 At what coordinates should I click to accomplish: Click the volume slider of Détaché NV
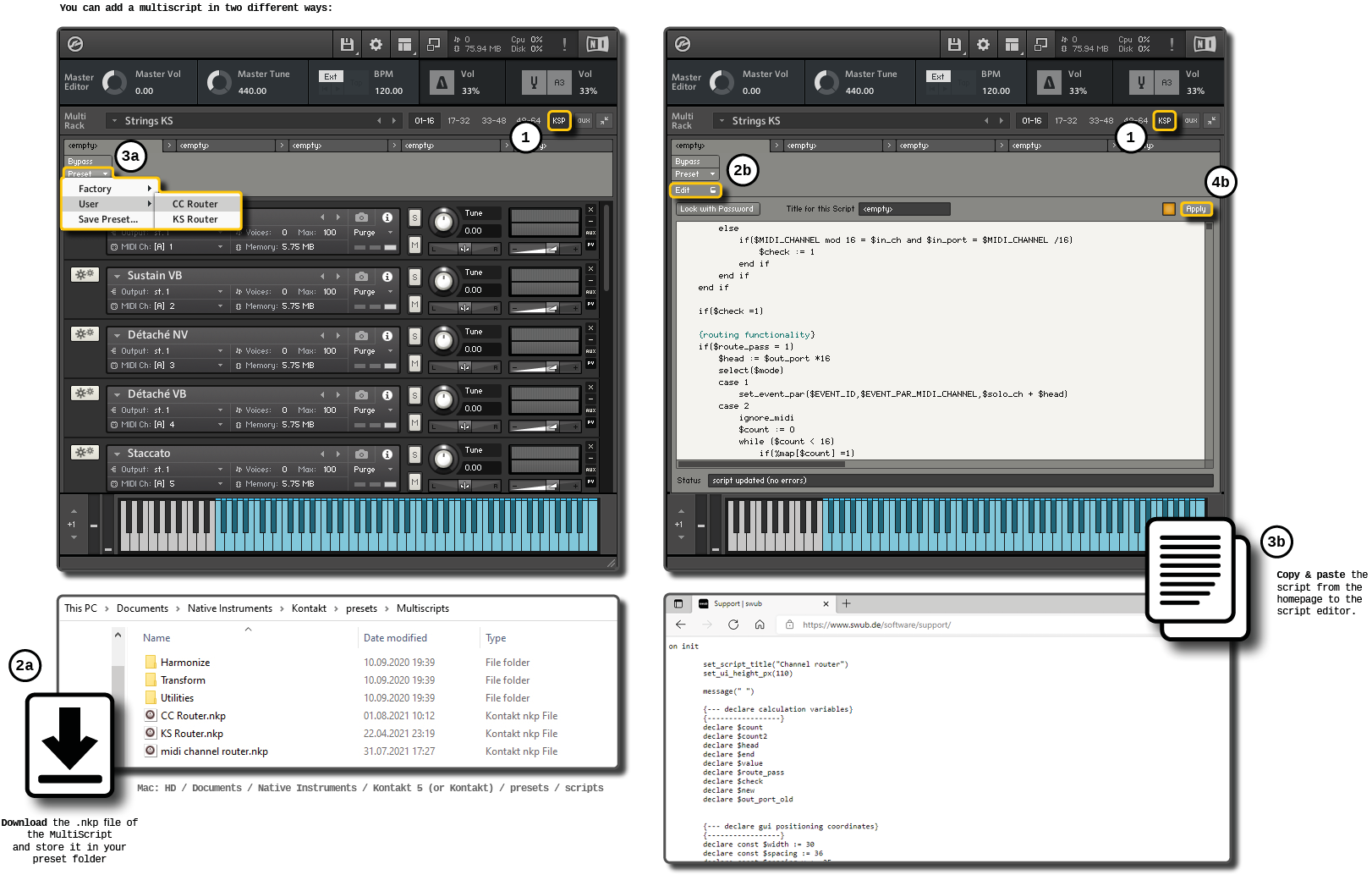546,367
